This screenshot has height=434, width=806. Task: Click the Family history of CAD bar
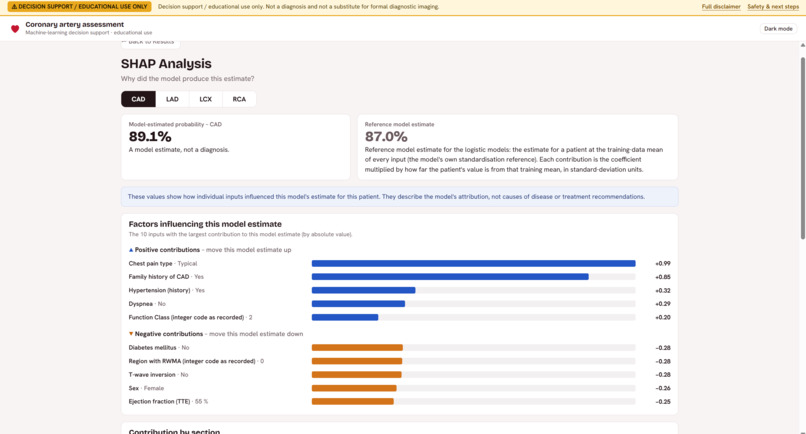click(450, 277)
